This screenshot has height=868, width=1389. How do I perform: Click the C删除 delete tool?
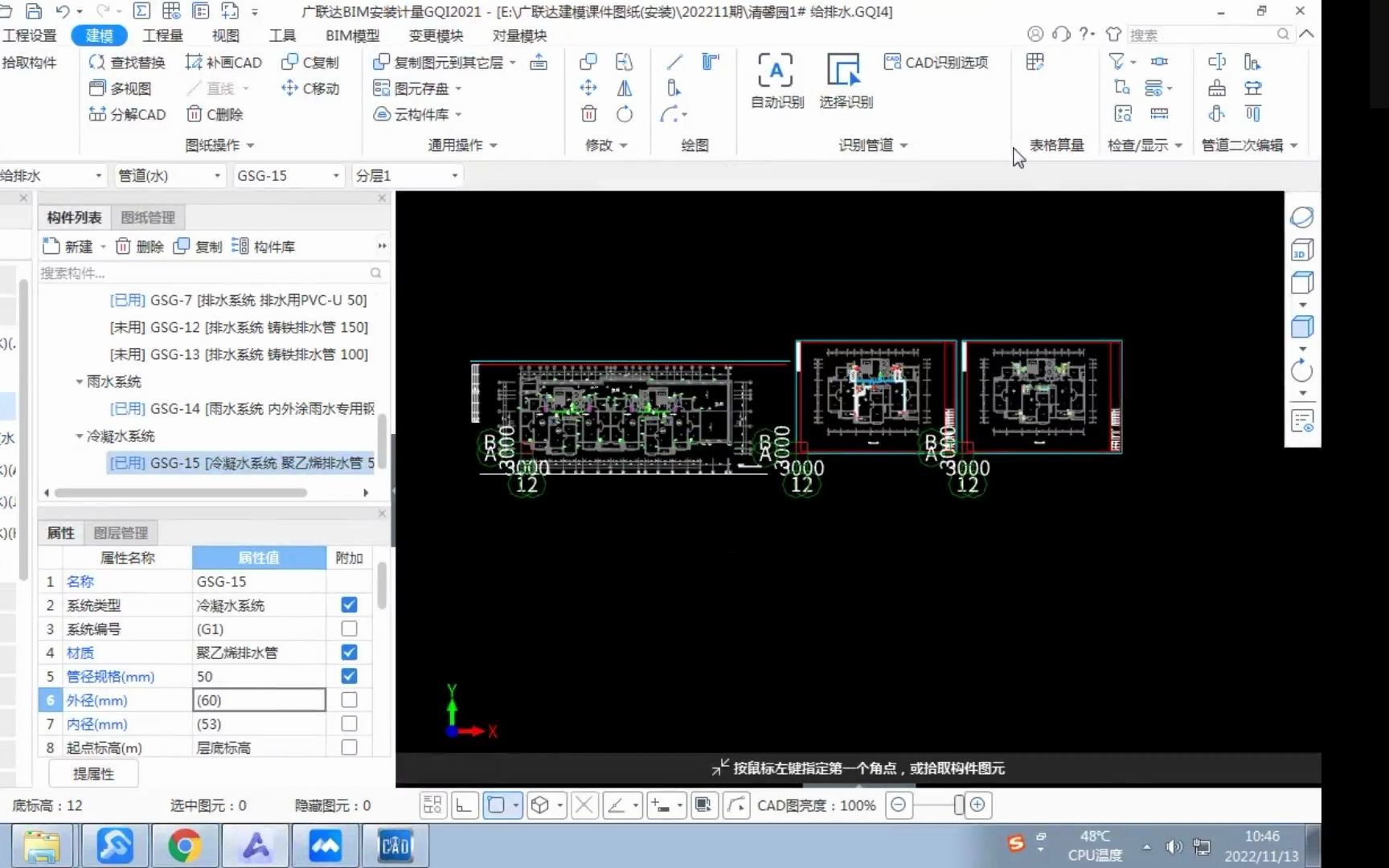[x=215, y=114]
